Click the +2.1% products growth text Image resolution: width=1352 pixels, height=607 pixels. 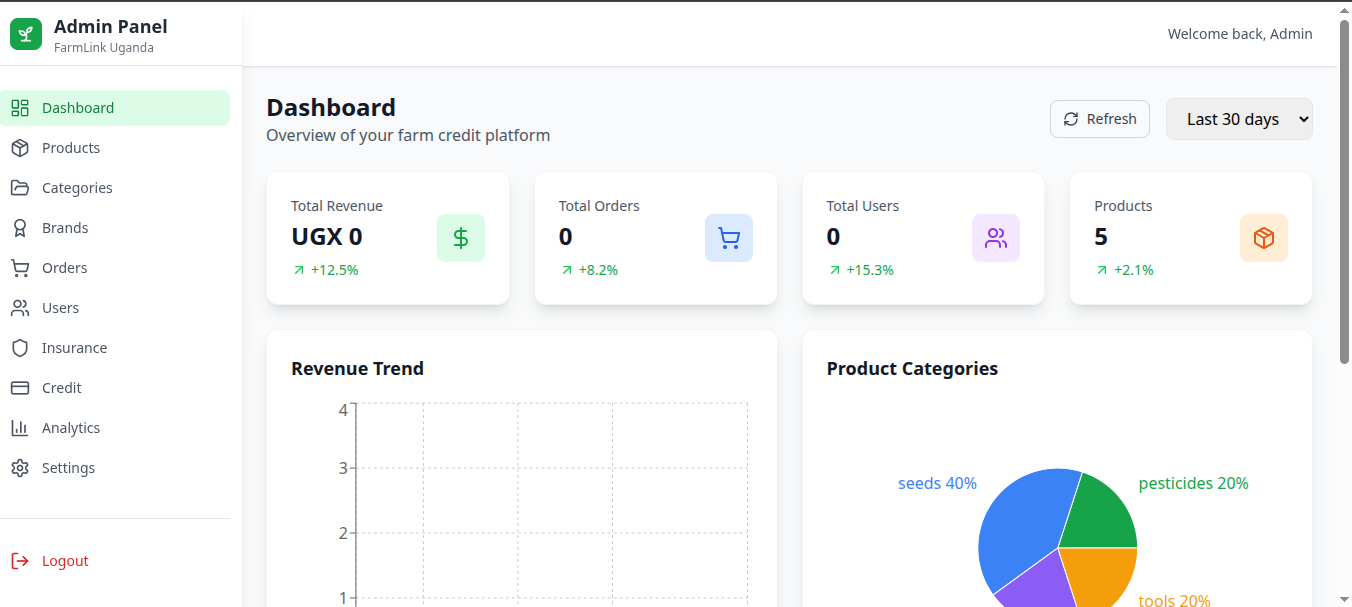click(x=1133, y=270)
